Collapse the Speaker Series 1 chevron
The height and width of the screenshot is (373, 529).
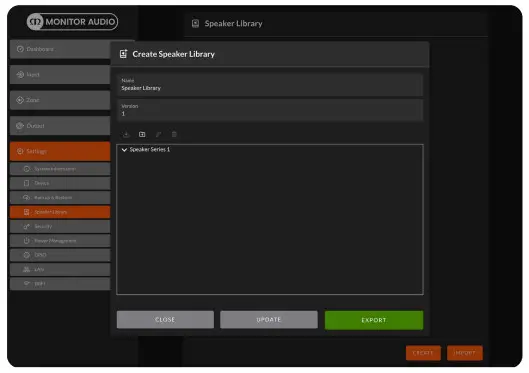(124, 149)
